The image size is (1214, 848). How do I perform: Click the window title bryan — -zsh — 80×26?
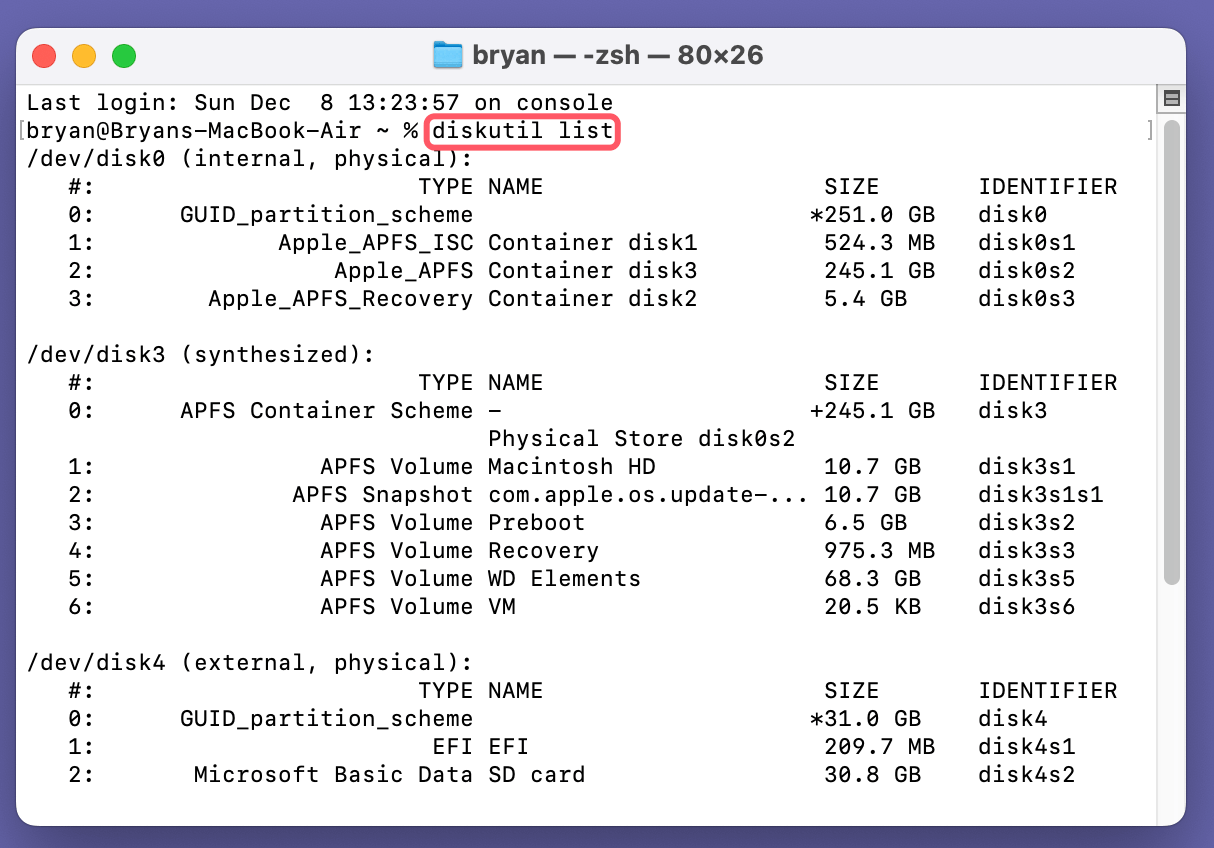tap(620, 55)
